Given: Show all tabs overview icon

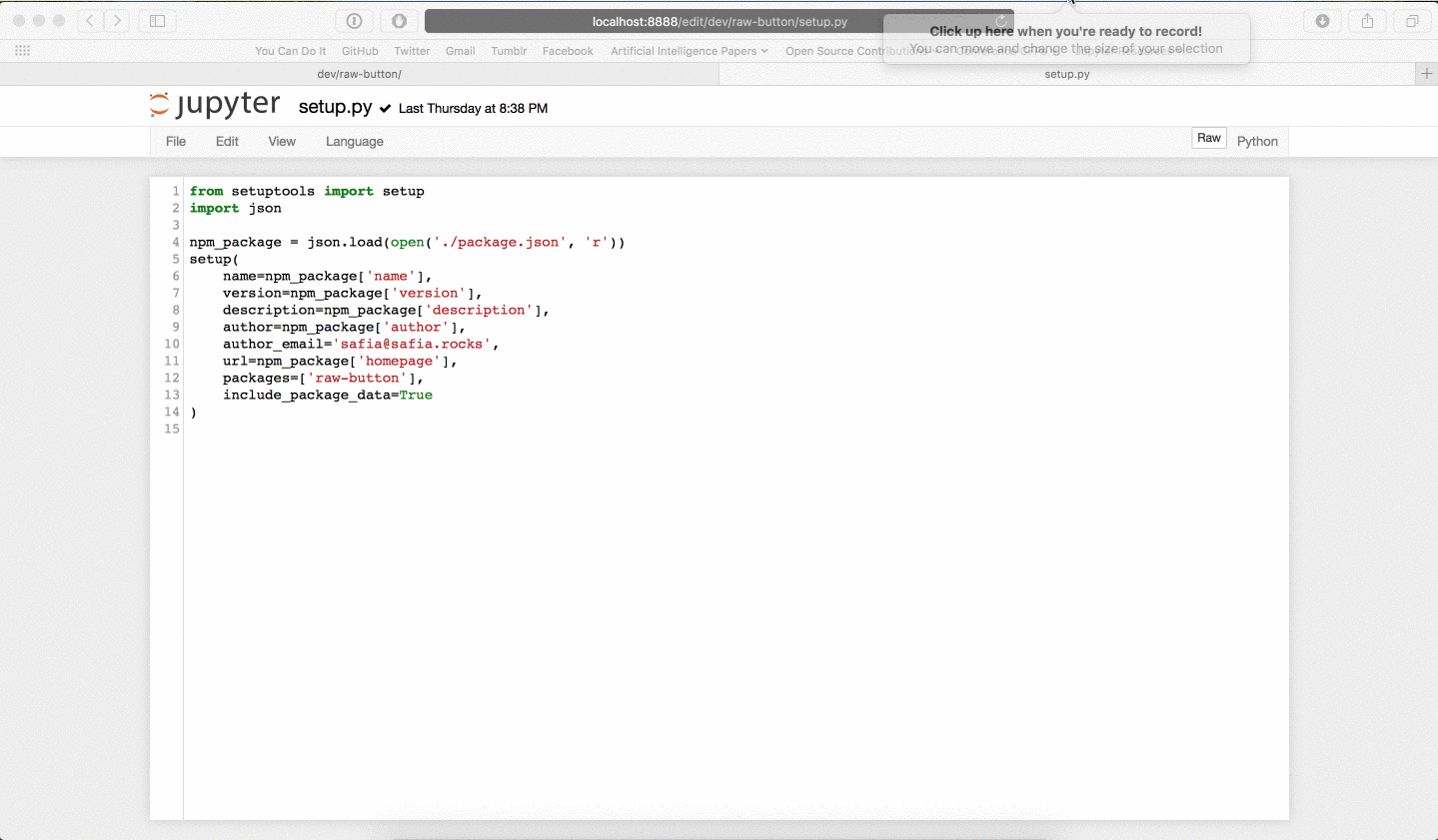Looking at the screenshot, I should [1412, 21].
